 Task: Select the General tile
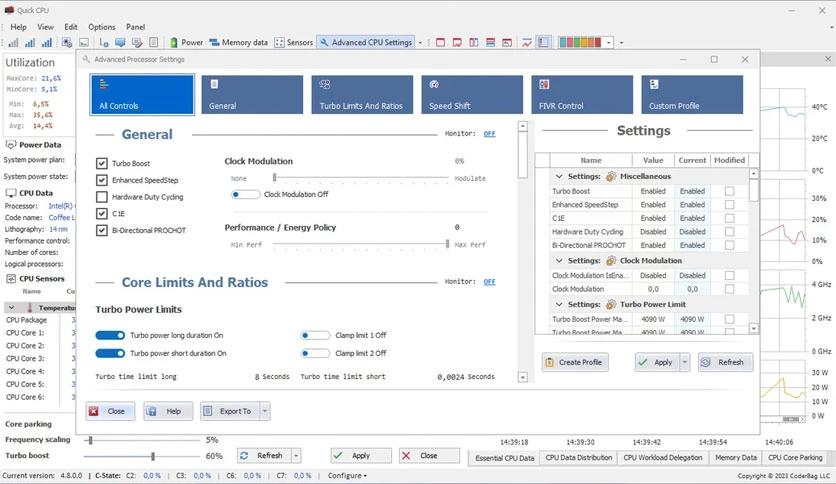pos(252,95)
